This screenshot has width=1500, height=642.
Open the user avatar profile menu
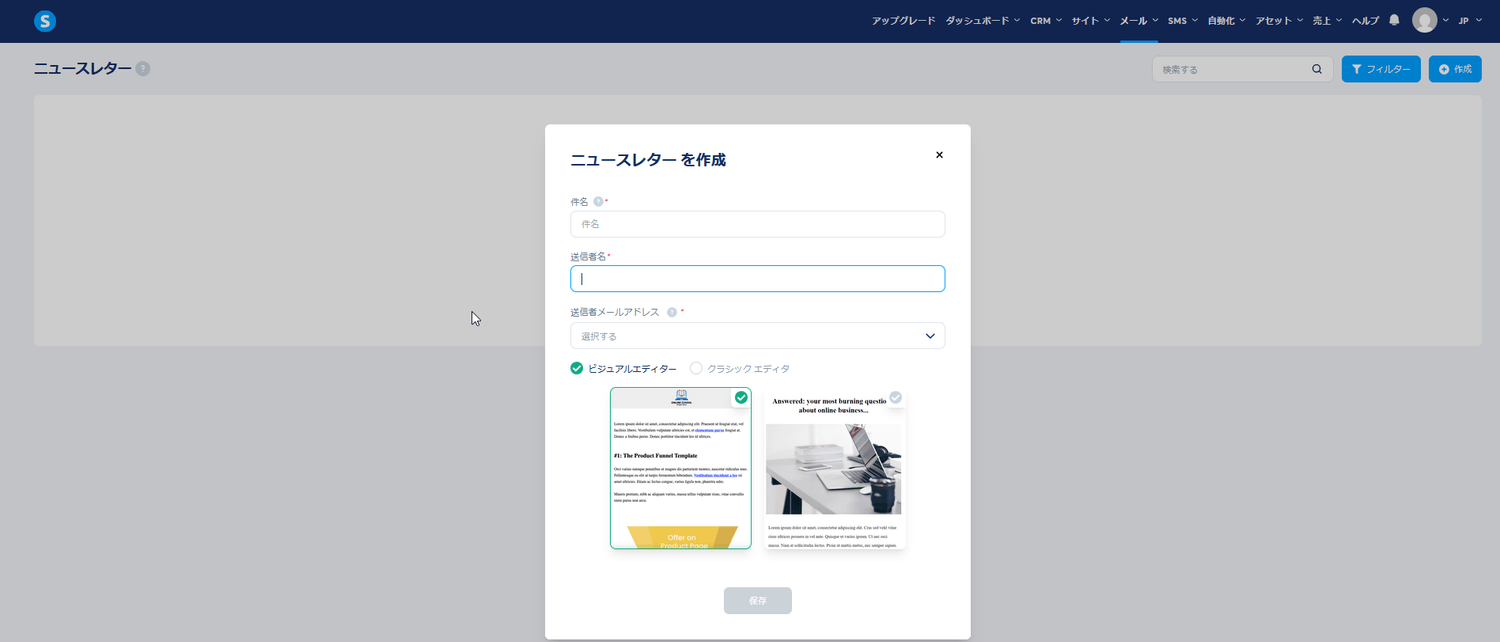(1424, 20)
